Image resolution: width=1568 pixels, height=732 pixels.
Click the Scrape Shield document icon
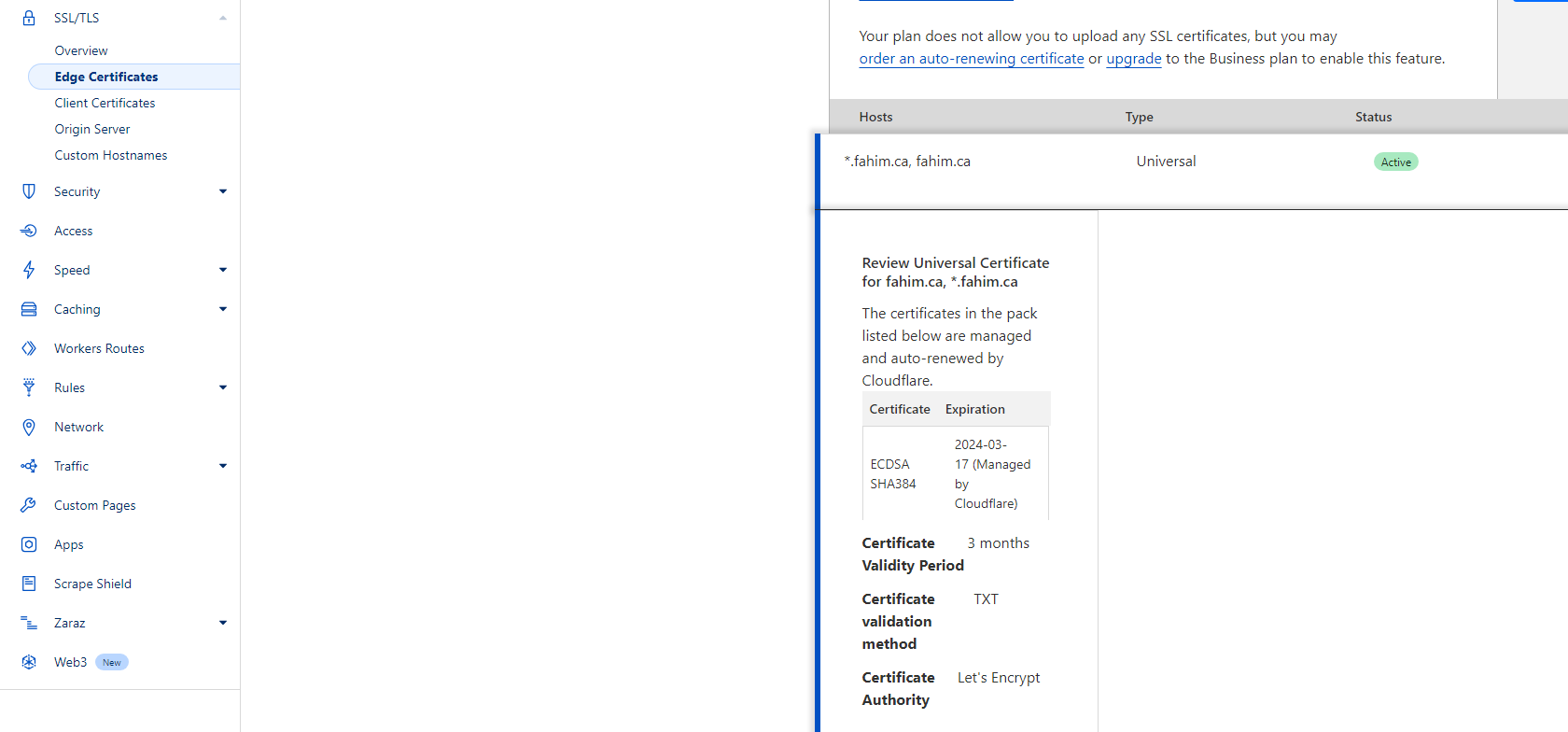click(x=29, y=584)
